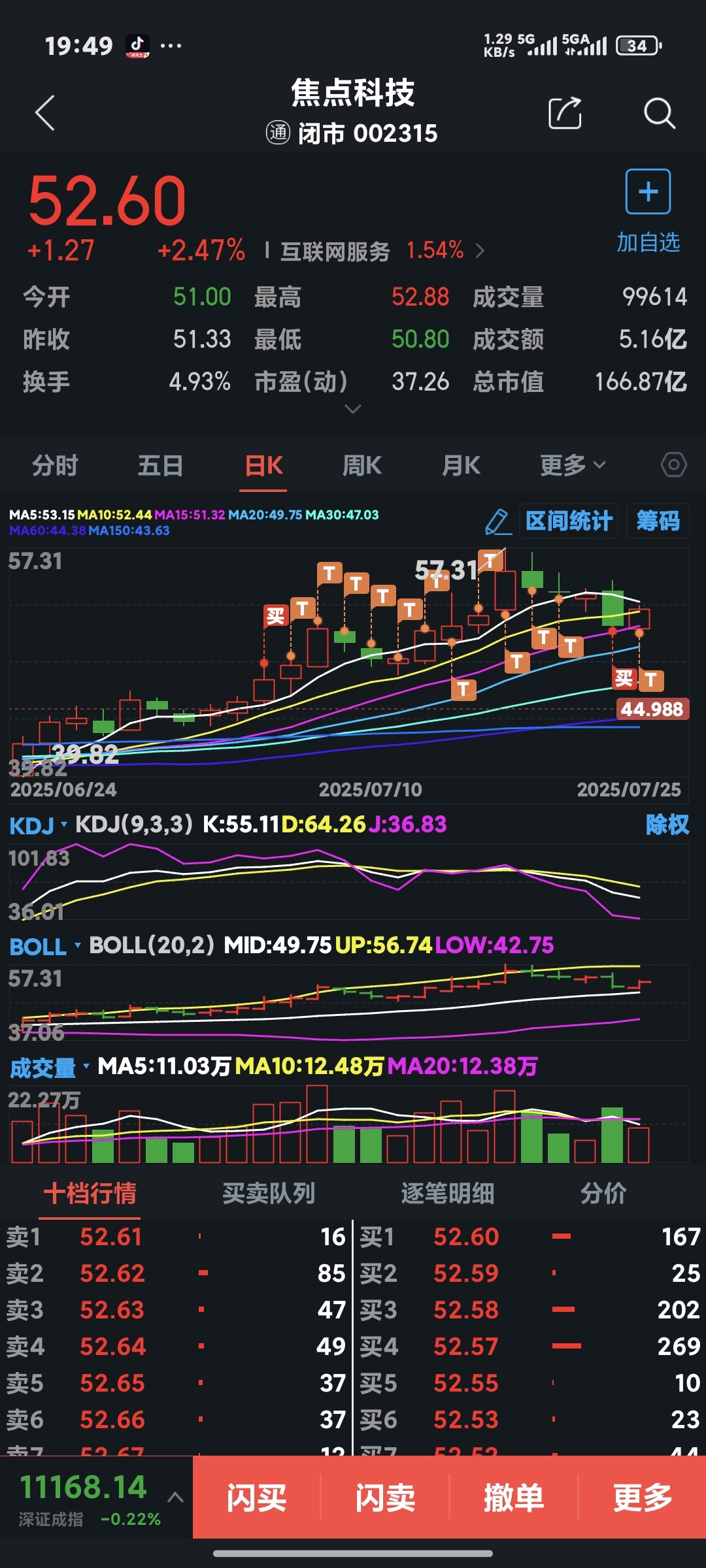Tap the 买 marker near 44.988 label
The width and height of the screenshot is (706, 1568).
coord(624,678)
